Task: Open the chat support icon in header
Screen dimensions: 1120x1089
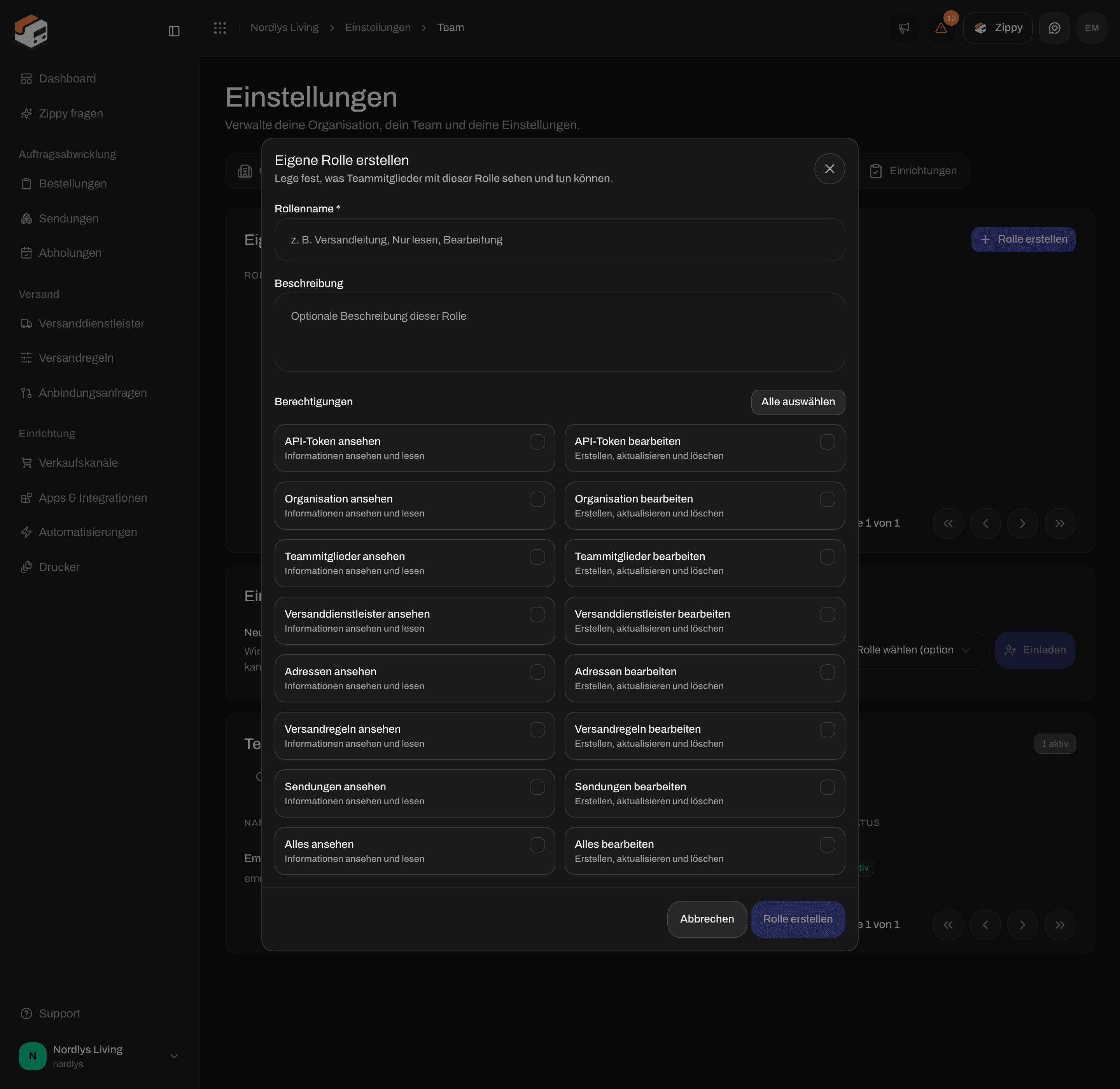Action: coord(1054,28)
